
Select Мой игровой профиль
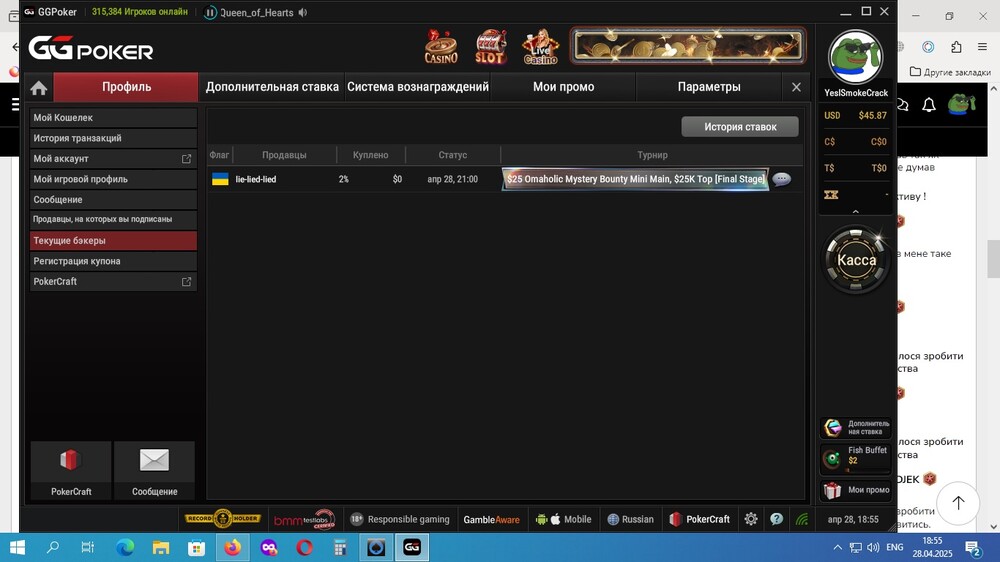(x=113, y=179)
